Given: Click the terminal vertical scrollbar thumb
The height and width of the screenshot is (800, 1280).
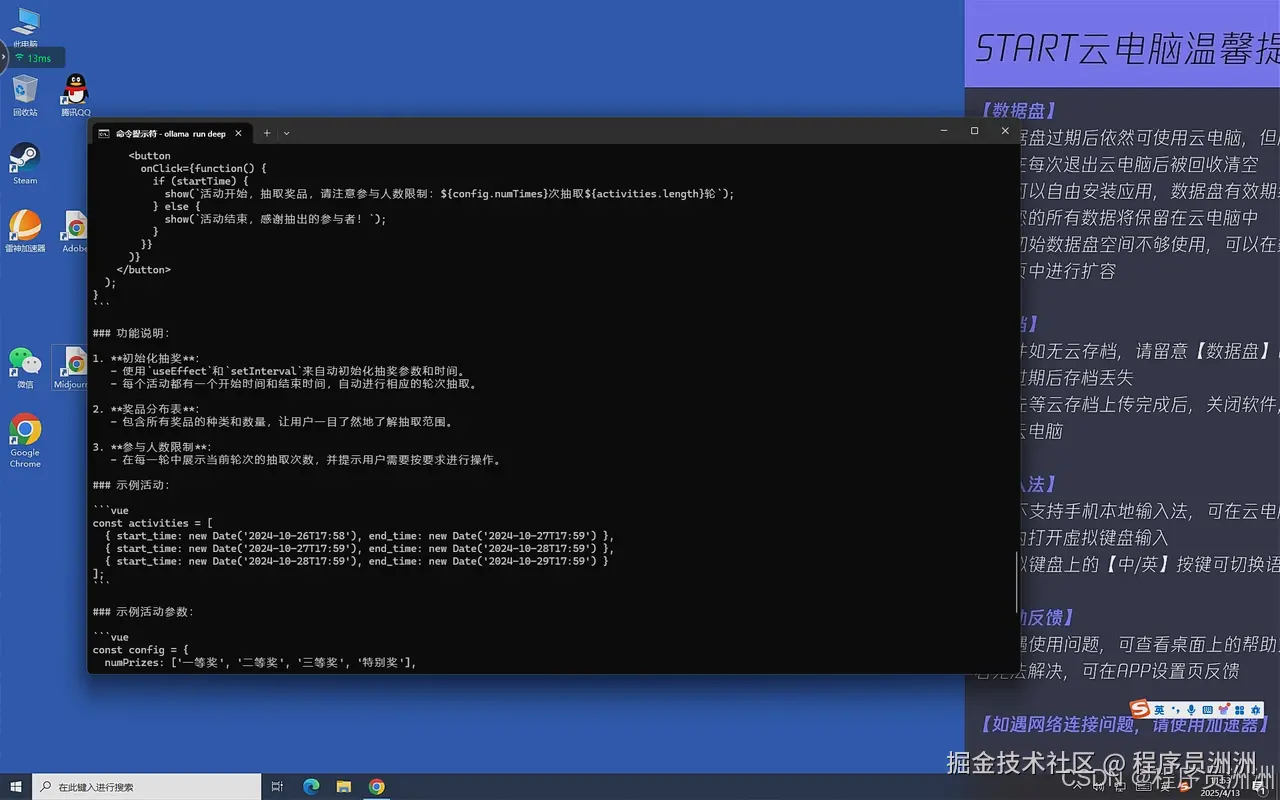Looking at the screenshot, I should click(x=1016, y=582).
